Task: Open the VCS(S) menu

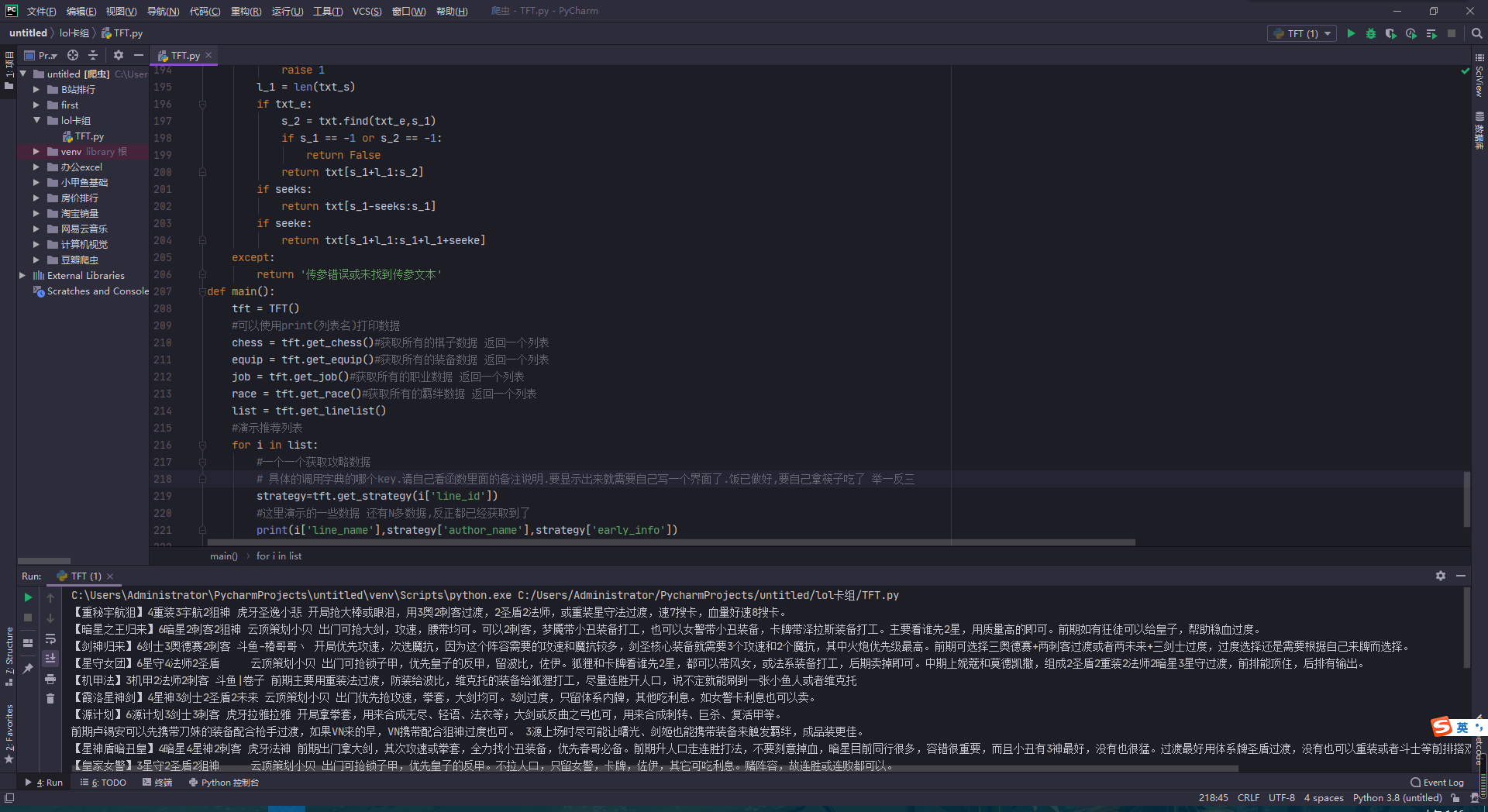Action: click(367, 11)
